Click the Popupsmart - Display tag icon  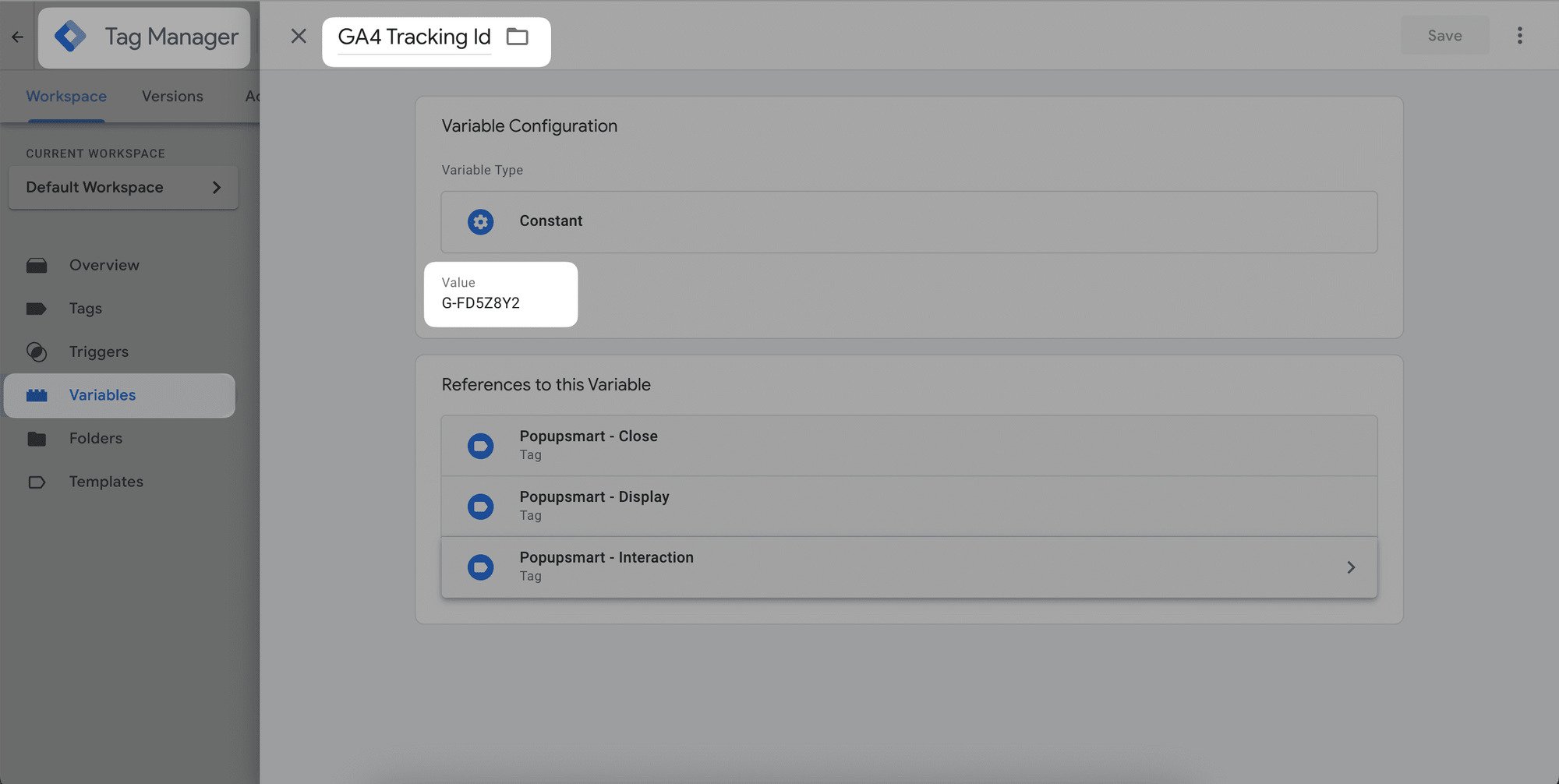481,507
